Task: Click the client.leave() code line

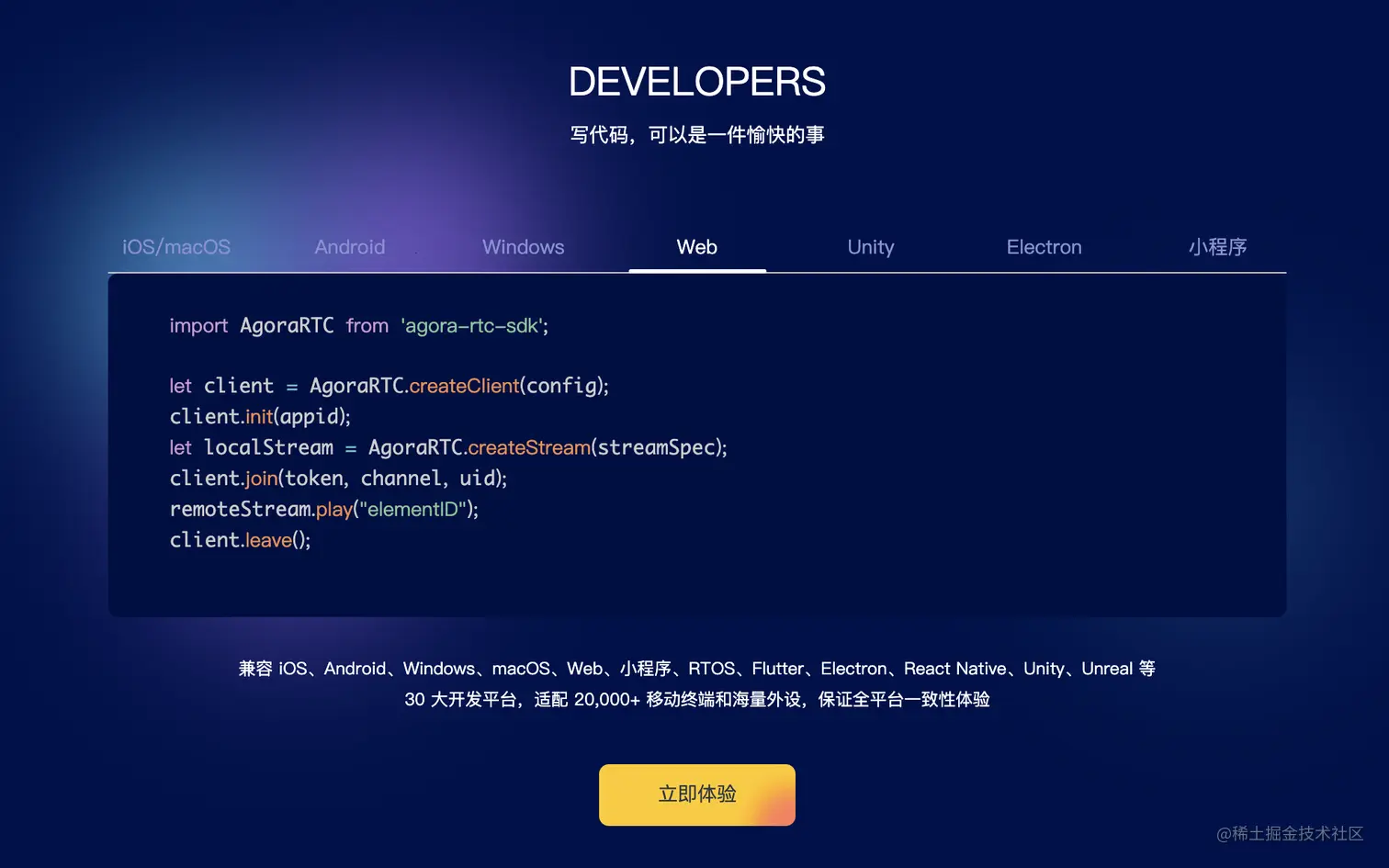Action: click(x=241, y=540)
